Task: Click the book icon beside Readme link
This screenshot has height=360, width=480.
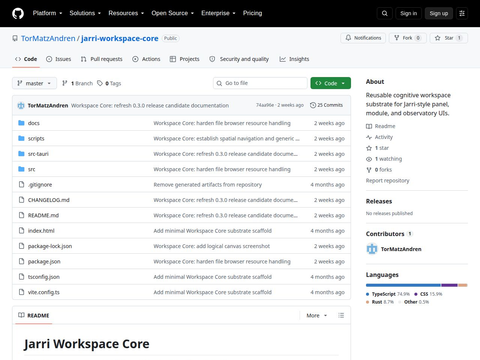Action: point(369,126)
